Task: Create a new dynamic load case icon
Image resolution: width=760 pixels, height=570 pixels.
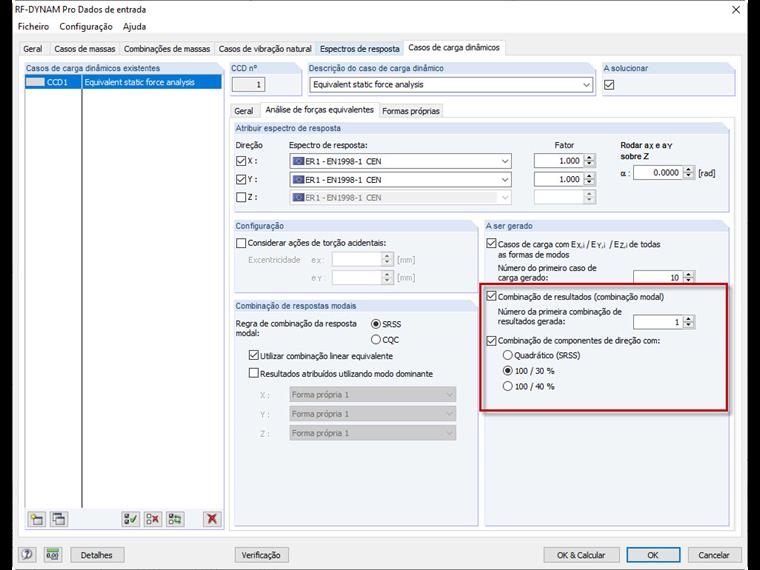Action: pyautogui.click(x=37, y=519)
